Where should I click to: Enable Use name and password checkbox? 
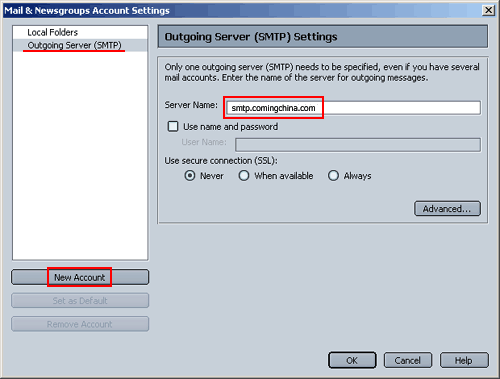tap(173, 127)
